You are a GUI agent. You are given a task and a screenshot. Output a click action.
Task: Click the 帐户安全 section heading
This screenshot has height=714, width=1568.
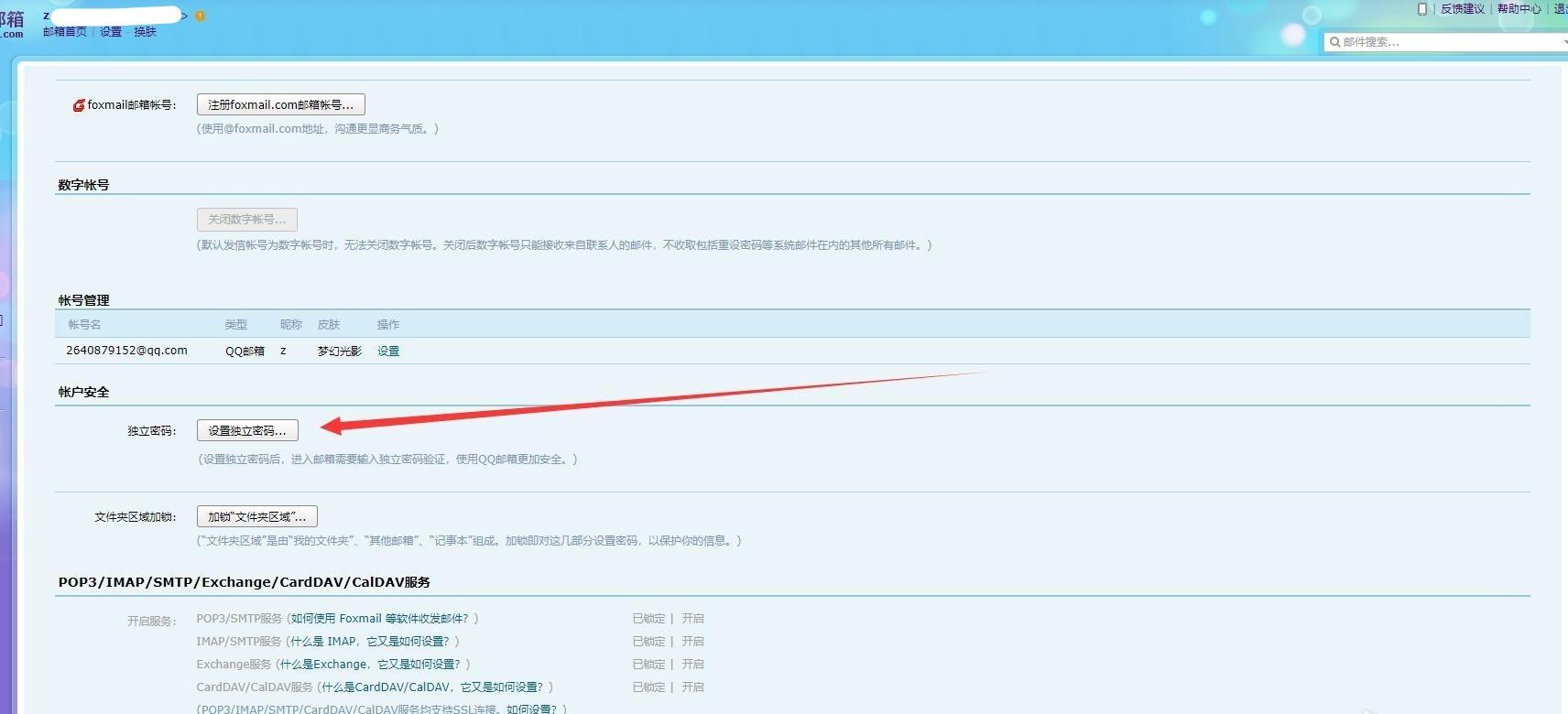(83, 392)
